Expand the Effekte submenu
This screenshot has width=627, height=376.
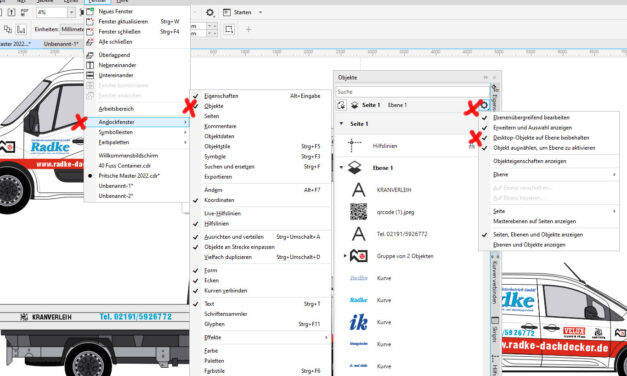261,338
